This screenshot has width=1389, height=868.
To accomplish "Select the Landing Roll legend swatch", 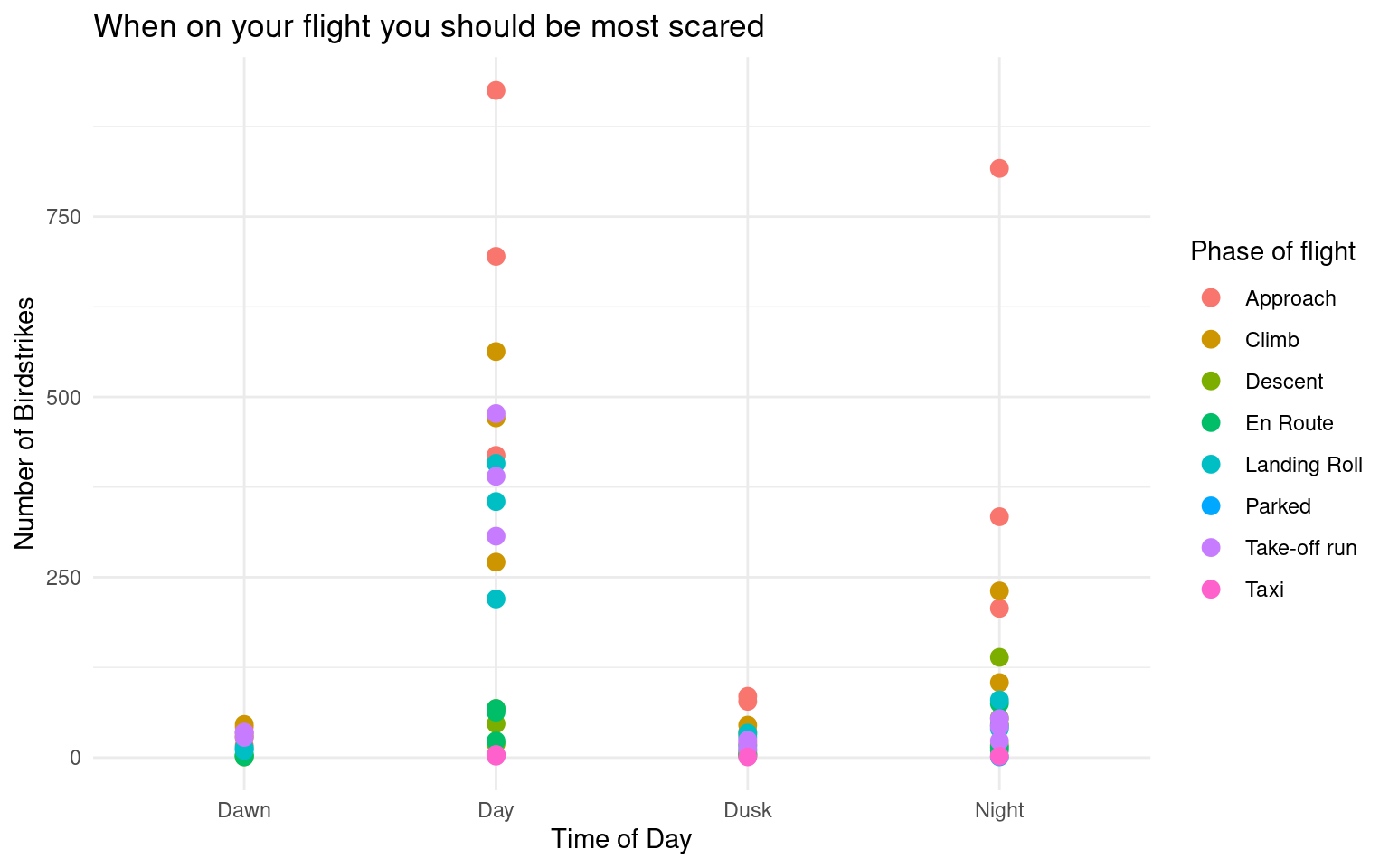I will pos(1211,465).
